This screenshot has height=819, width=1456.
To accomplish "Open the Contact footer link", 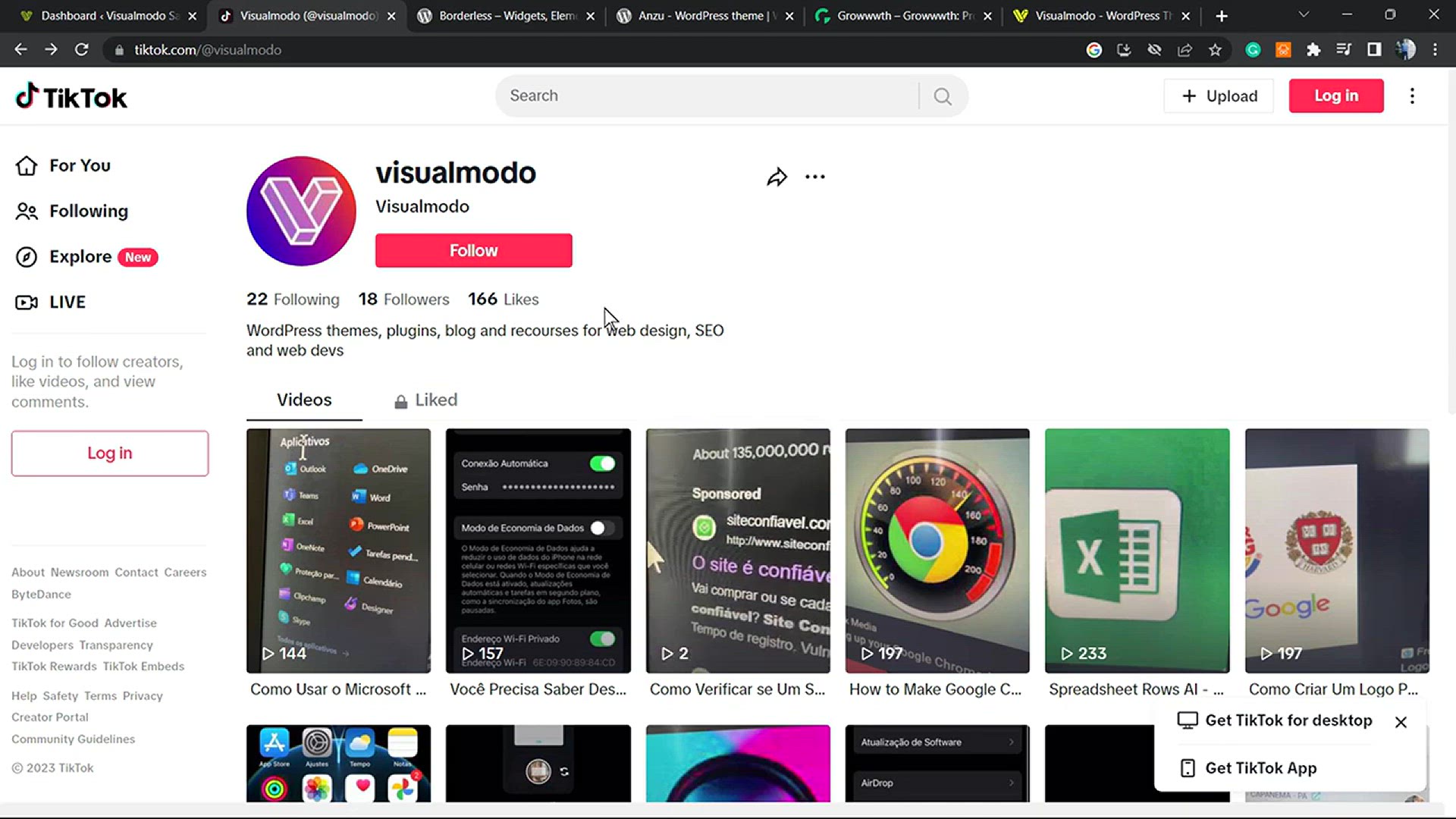I will pos(136,573).
